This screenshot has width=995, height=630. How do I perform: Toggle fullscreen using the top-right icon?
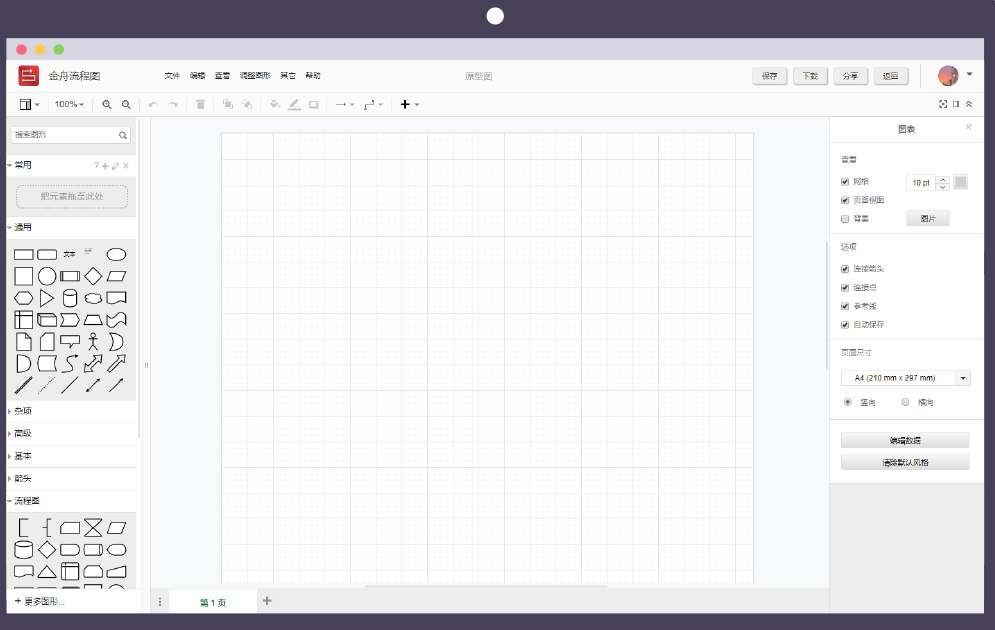(x=943, y=104)
